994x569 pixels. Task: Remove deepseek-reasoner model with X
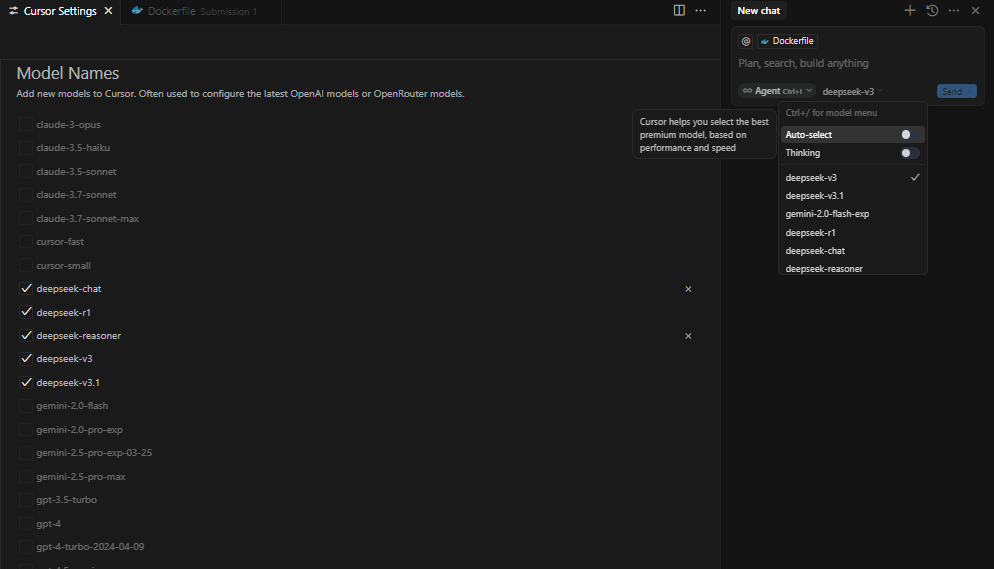688,336
